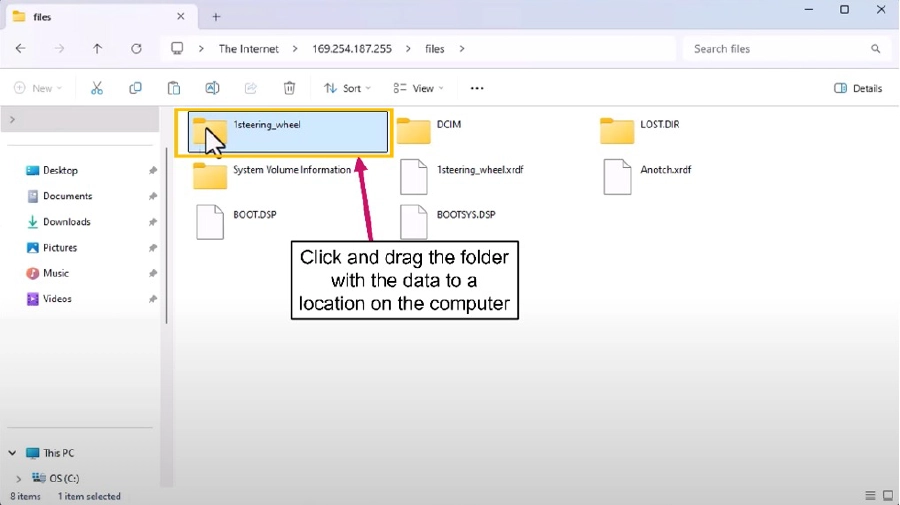Switch to large thumbnails view in status bar
The width and height of the screenshot is (900, 505).
pos(887,496)
